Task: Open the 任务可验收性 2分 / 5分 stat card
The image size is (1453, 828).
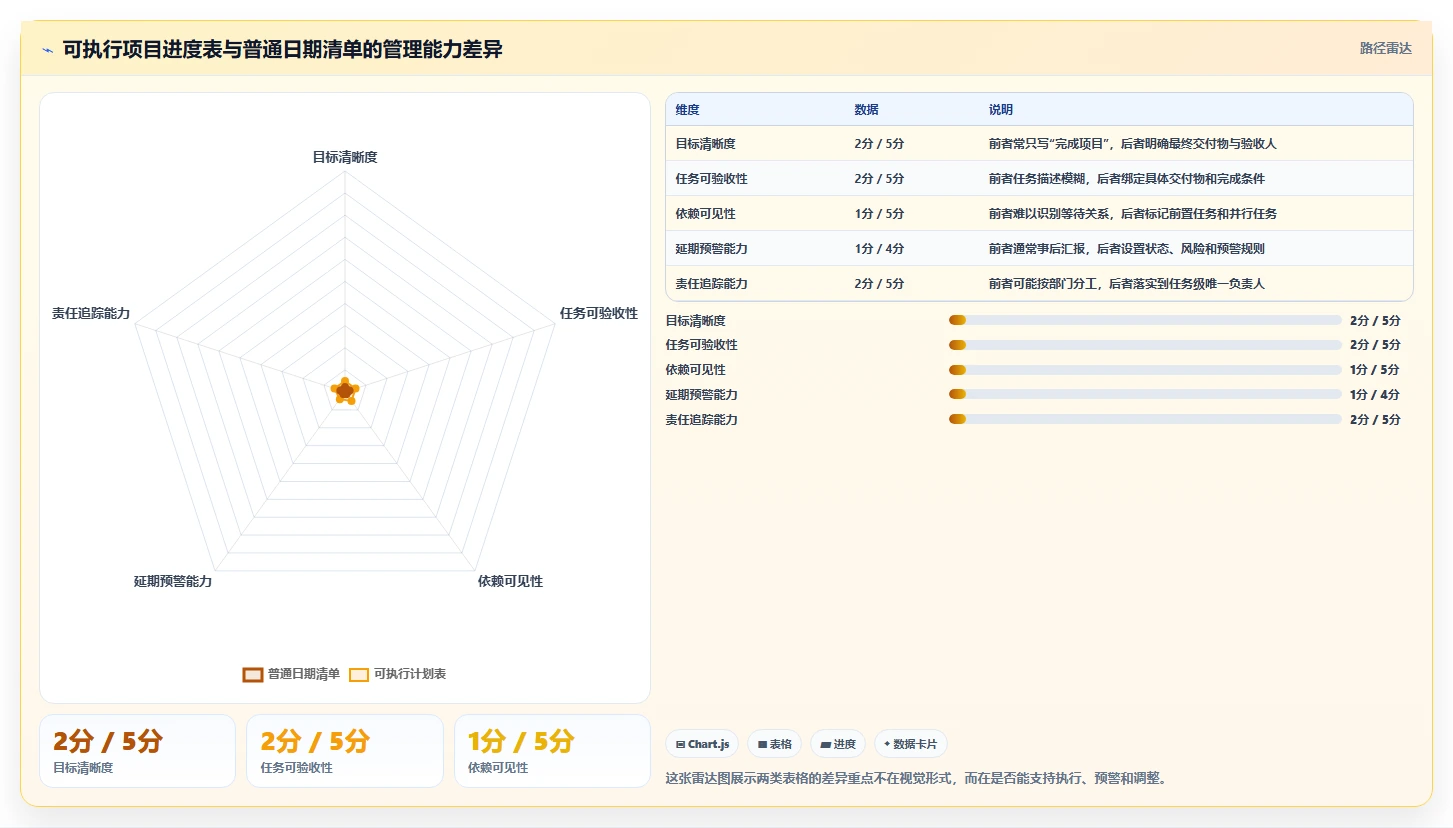Action: pyautogui.click(x=345, y=751)
